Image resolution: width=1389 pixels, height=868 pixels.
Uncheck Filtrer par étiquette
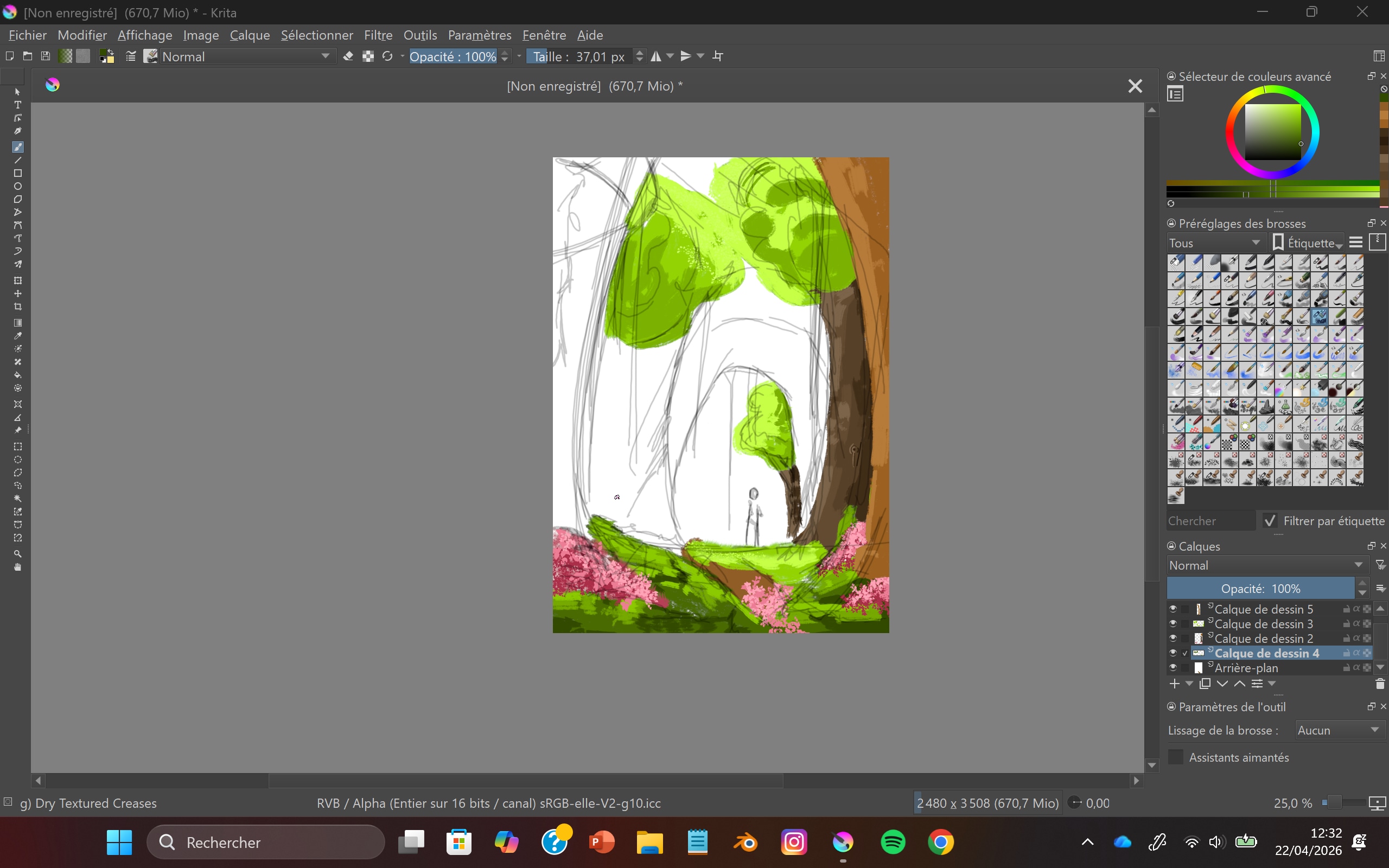(1270, 521)
